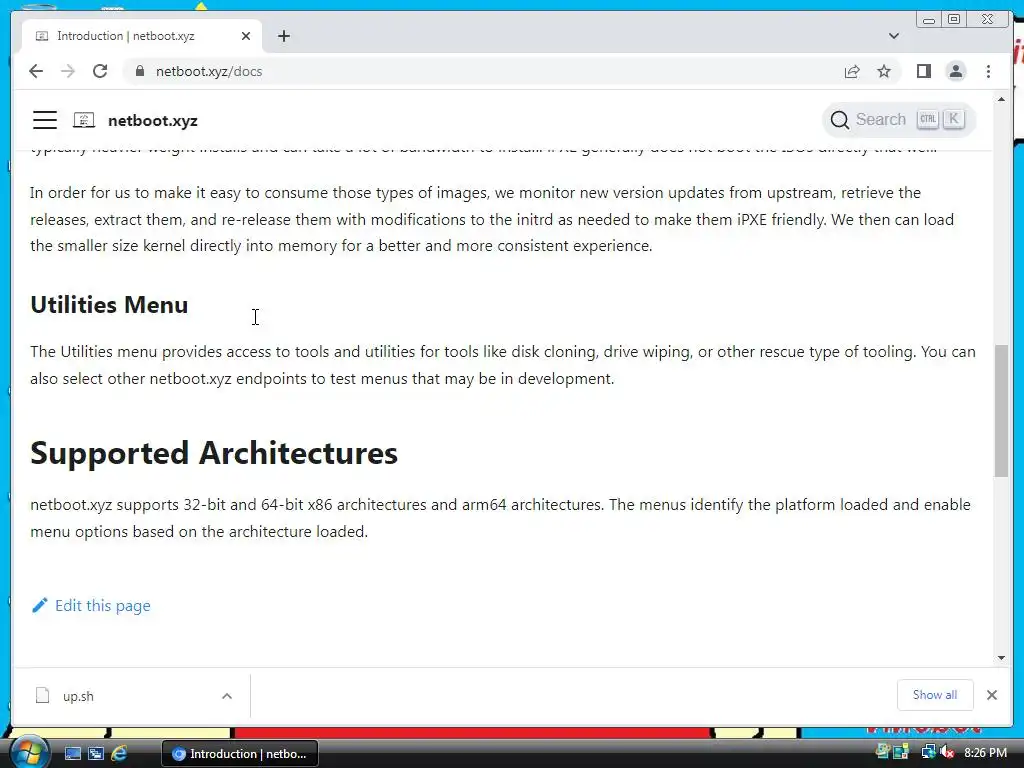Open the downloaded up.sh file
Image resolution: width=1024 pixels, height=768 pixels.
pos(78,696)
